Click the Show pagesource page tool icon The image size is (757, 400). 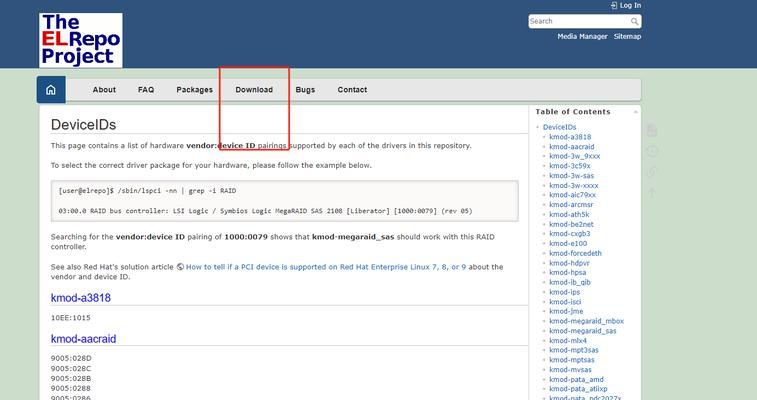(652, 131)
